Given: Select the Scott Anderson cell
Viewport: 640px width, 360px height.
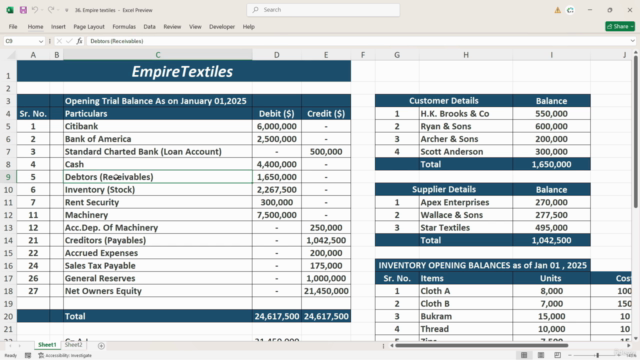Looking at the screenshot, I should pos(466,152).
